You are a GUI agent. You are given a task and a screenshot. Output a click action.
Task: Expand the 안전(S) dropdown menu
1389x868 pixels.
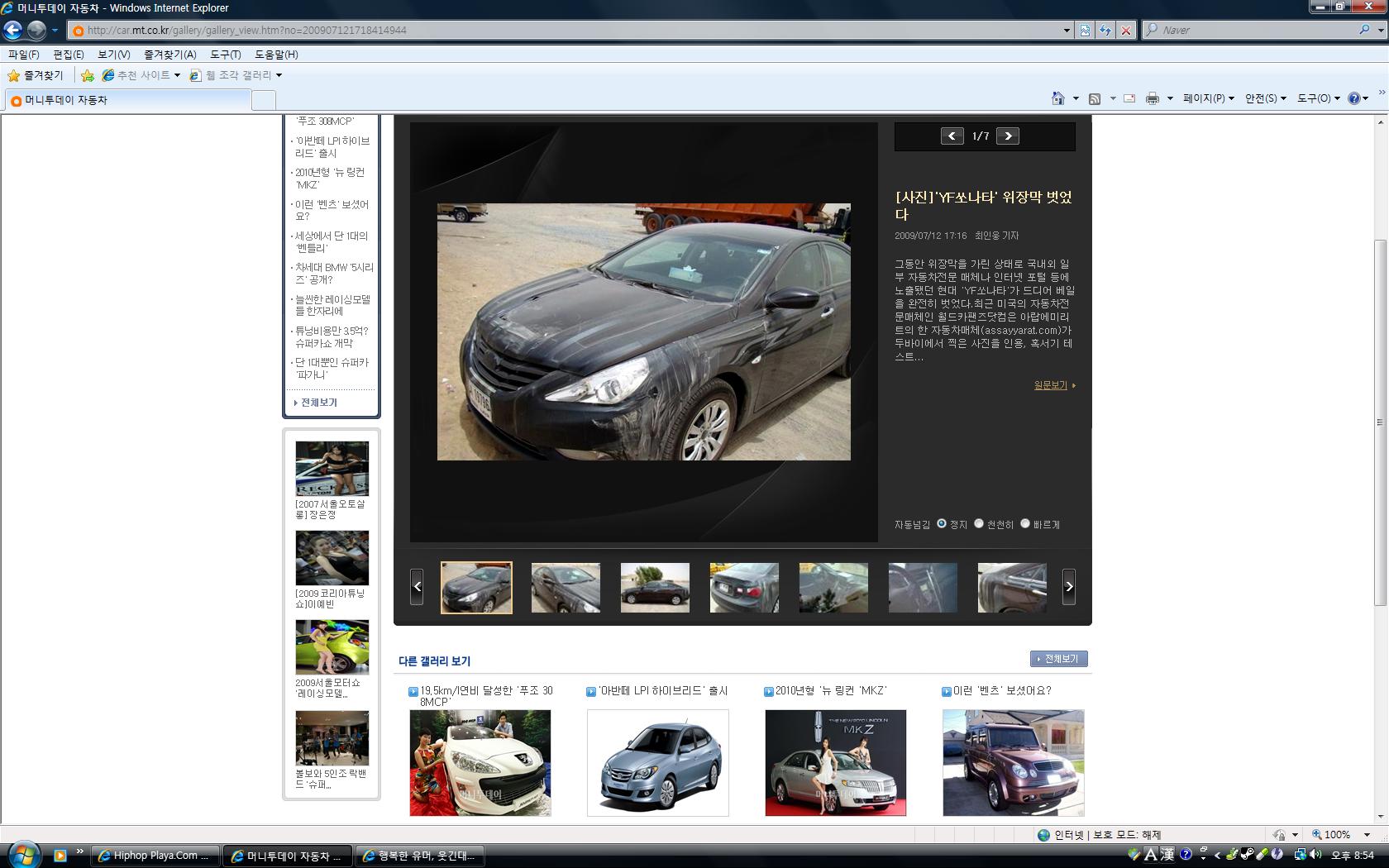coord(1265,98)
